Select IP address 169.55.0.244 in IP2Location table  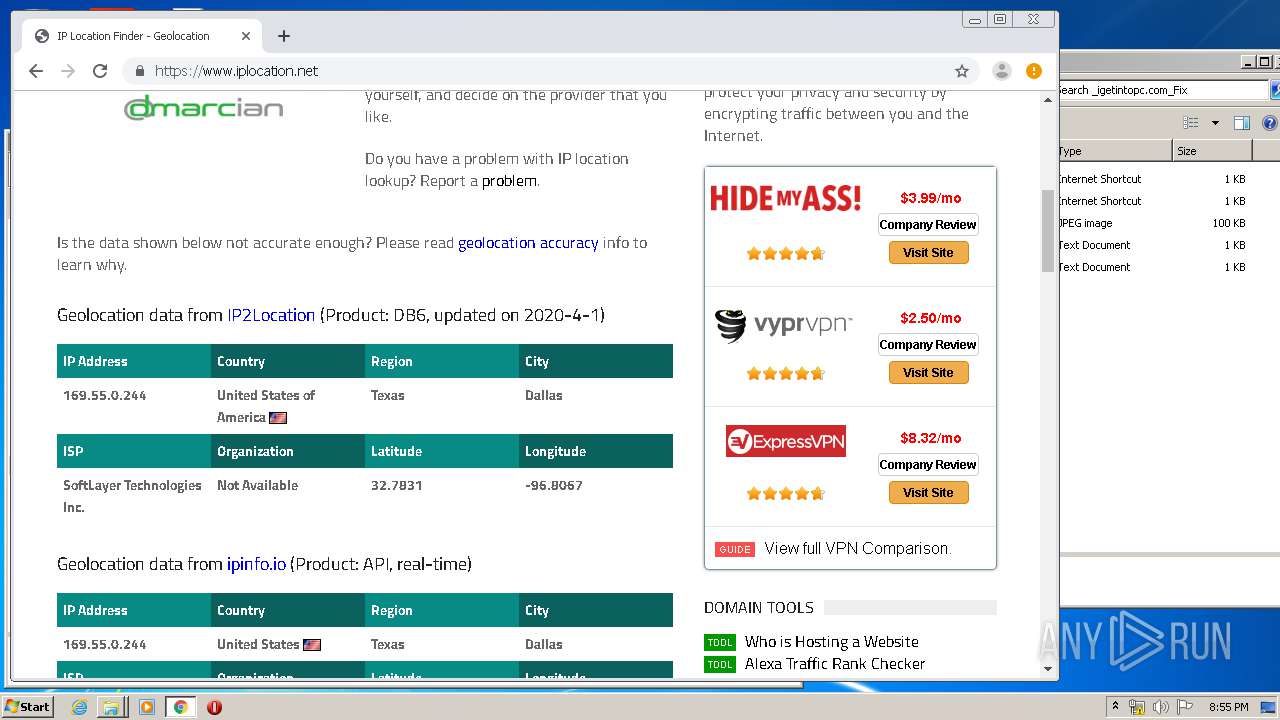coord(105,395)
